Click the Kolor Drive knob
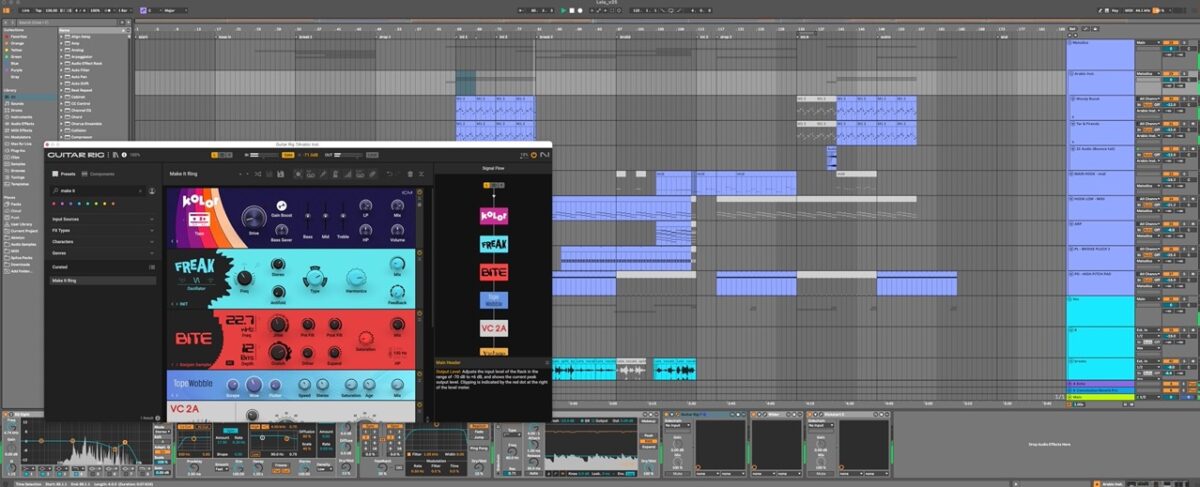Image resolution: width=1200 pixels, height=487 pixels. pos(254,218)
